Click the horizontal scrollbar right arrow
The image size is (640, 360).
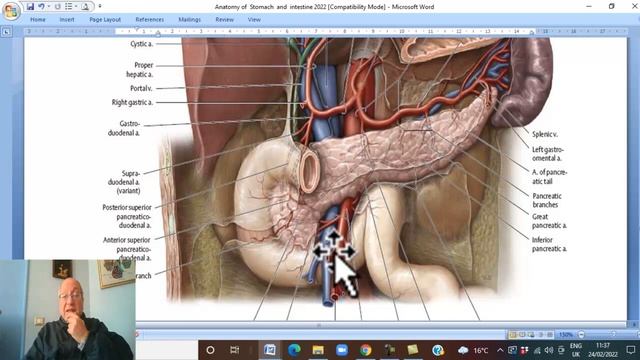(634, 325)
